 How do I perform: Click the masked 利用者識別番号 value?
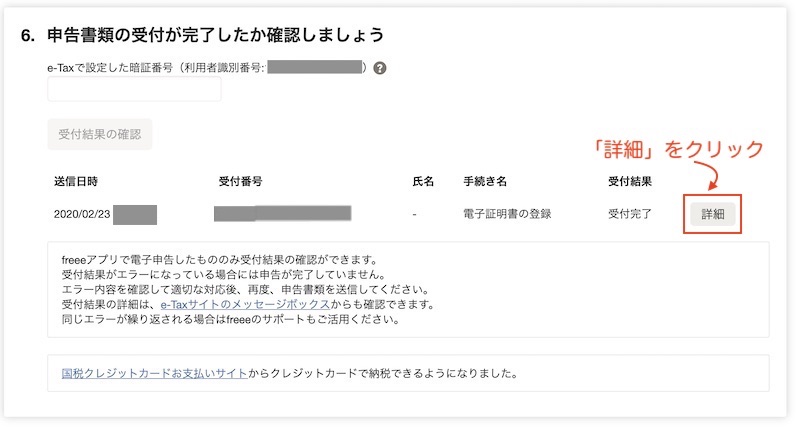click(x=314, y=67)
